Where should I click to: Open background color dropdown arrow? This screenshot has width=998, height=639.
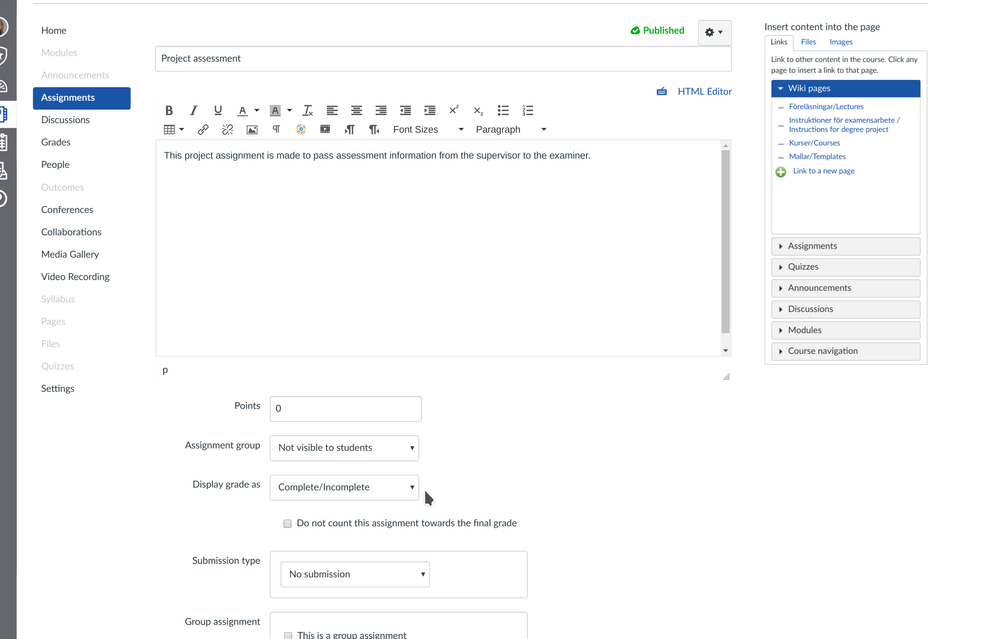point(290,111)
